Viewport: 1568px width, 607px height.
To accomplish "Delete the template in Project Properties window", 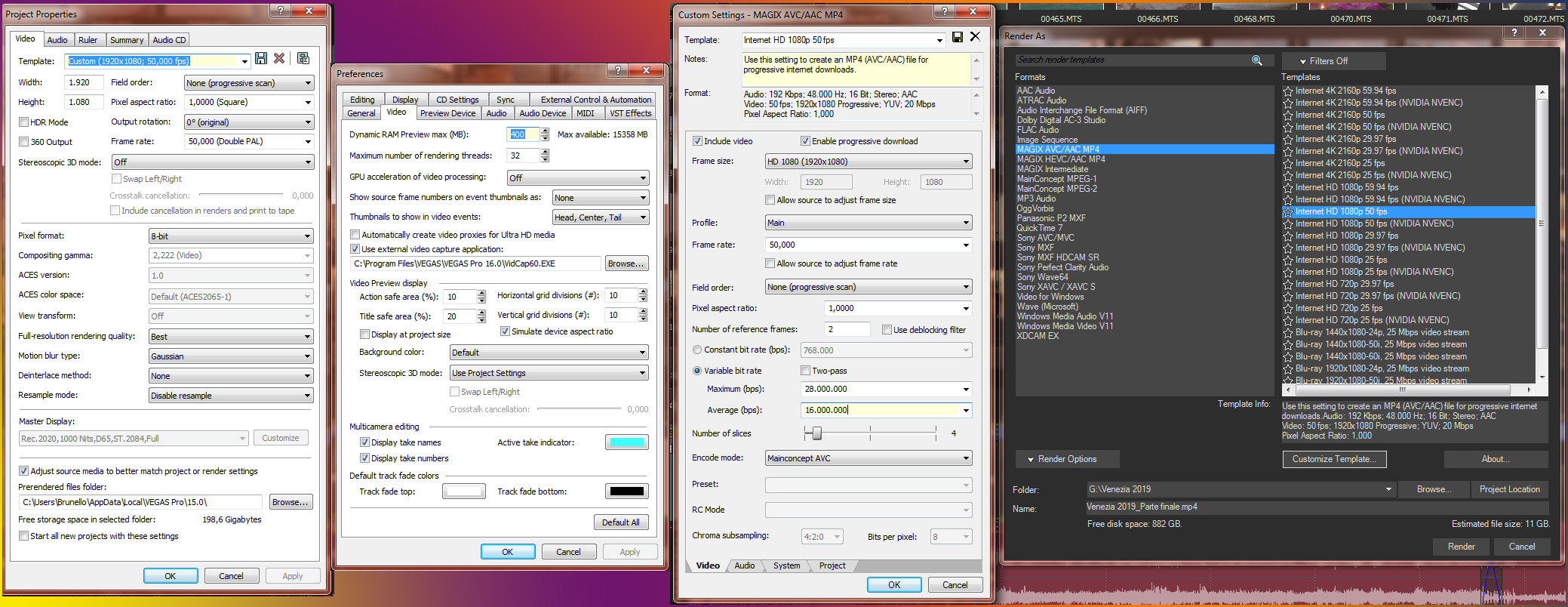I will (x=279, y=58).
